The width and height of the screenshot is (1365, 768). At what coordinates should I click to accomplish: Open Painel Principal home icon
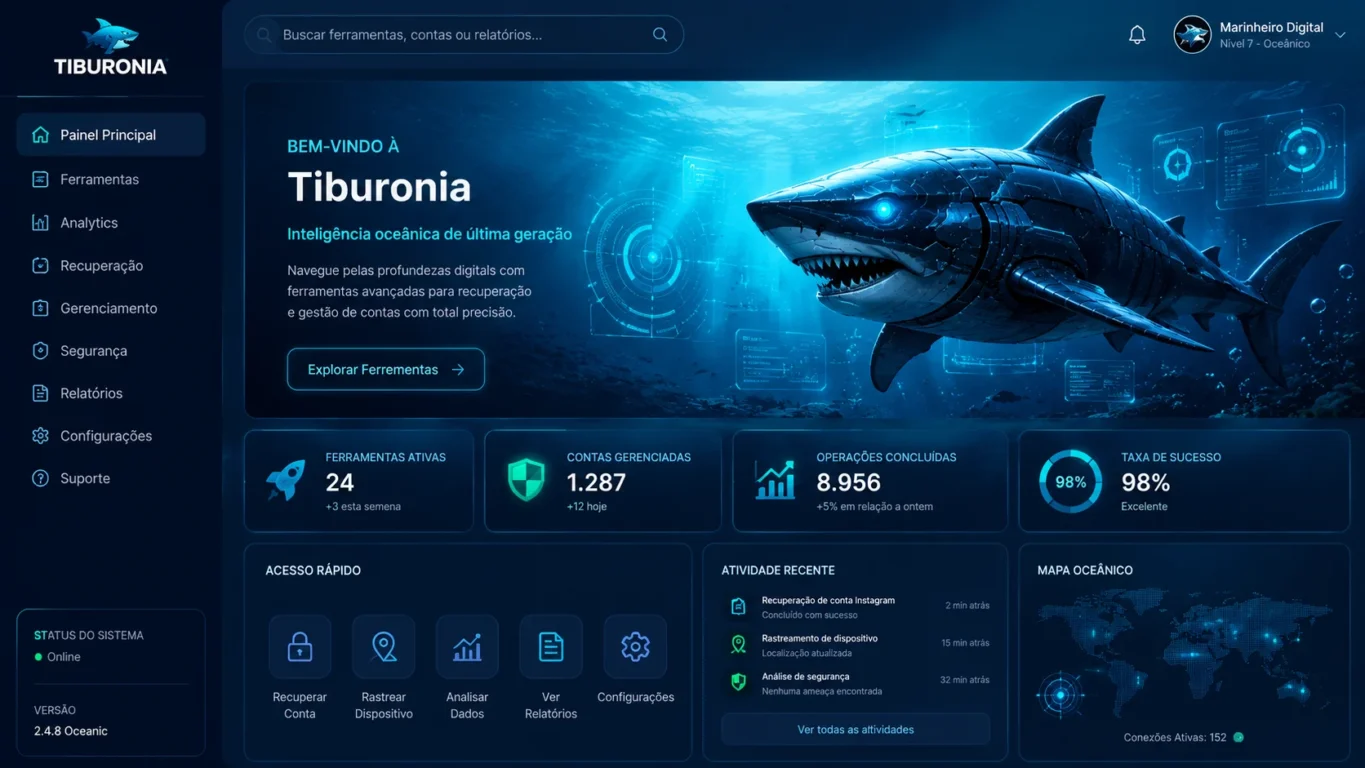coord(40,135)
